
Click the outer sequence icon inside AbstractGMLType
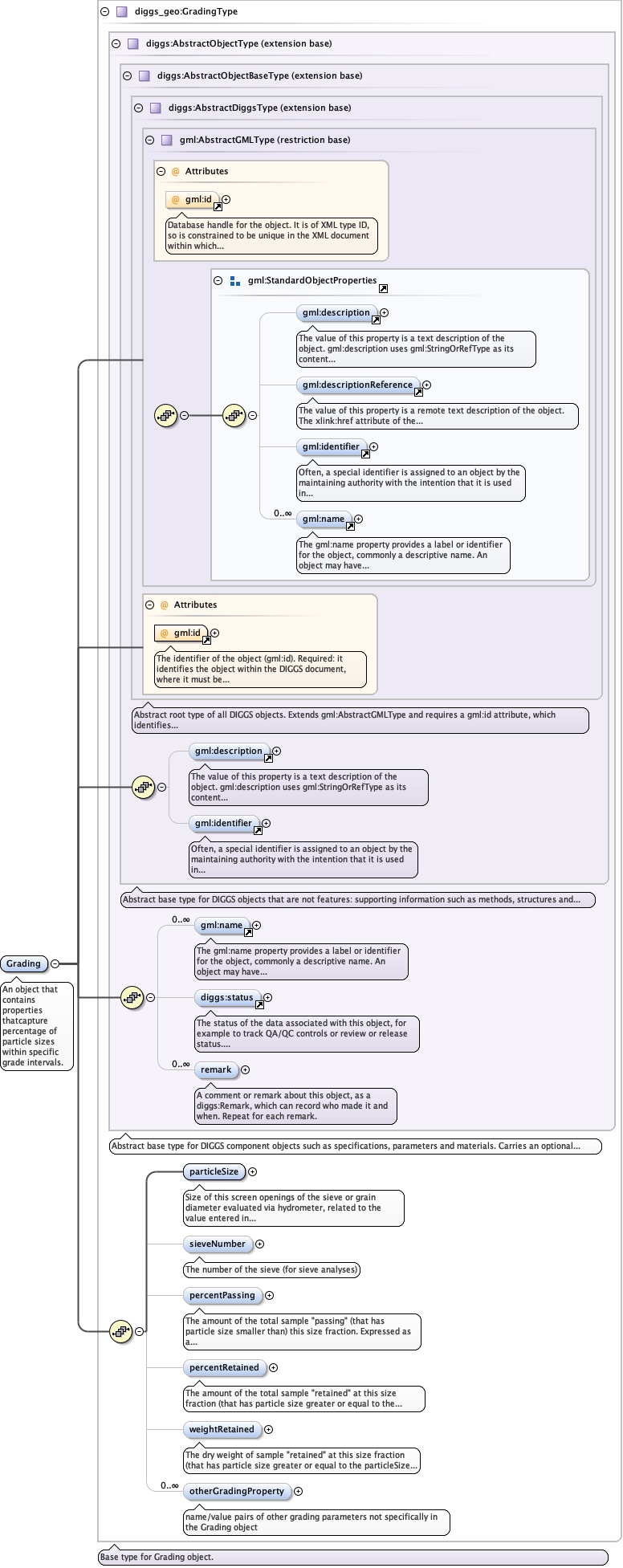(165, 416)
